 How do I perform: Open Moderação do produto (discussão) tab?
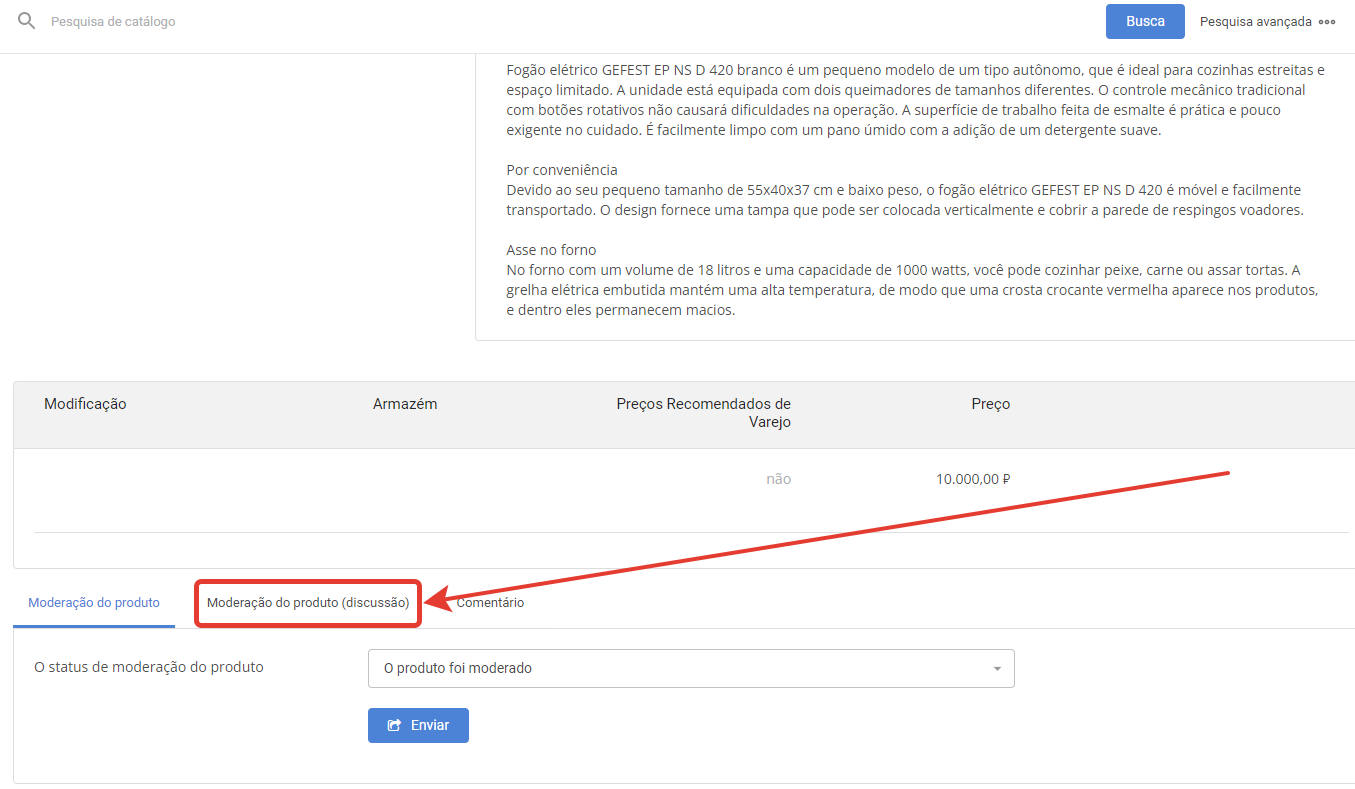pyautogui.click(x=308, y=603)
